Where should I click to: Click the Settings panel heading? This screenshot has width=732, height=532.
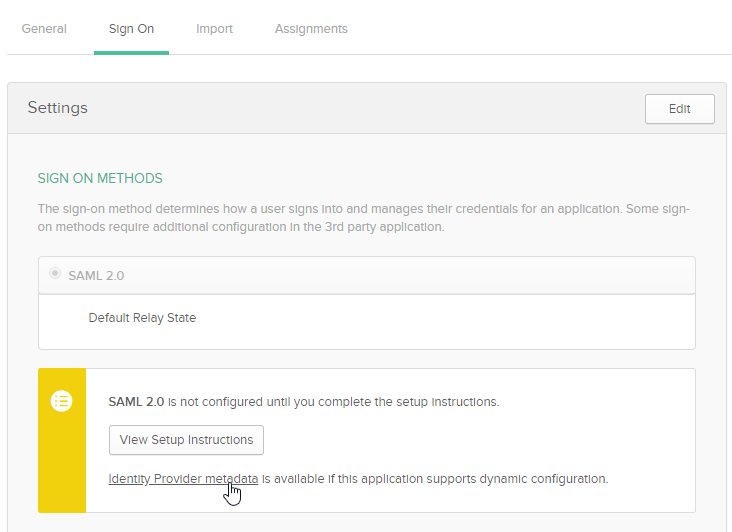pos(57,108)
